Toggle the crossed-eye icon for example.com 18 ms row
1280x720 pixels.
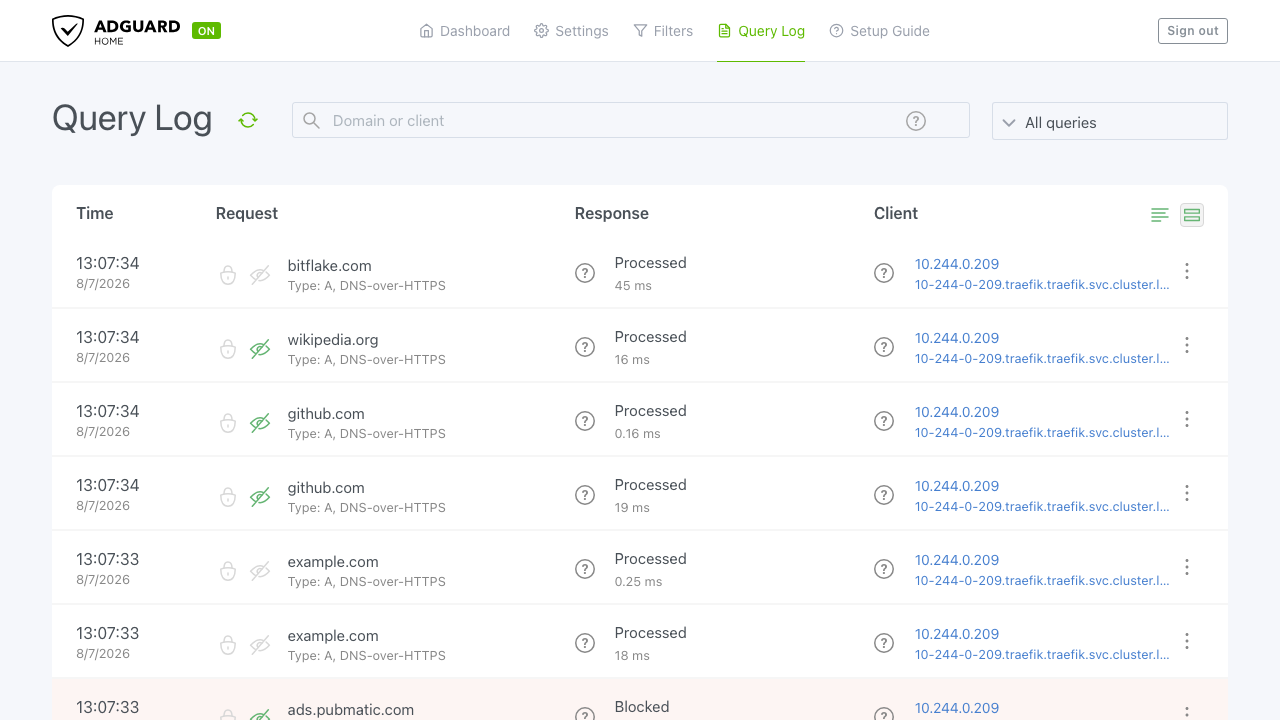click(x=260, y=645)
